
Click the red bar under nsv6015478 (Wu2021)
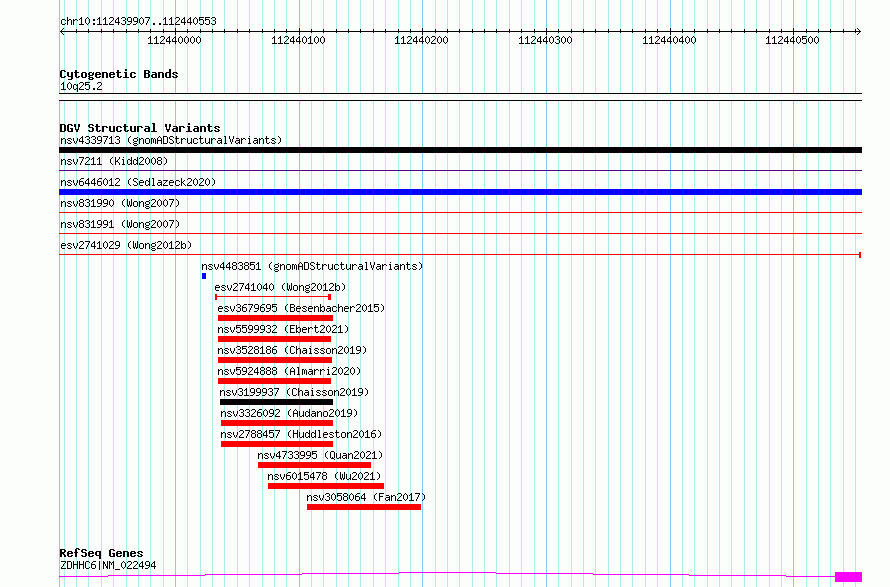pyautogui.click(x=325, y=486)
